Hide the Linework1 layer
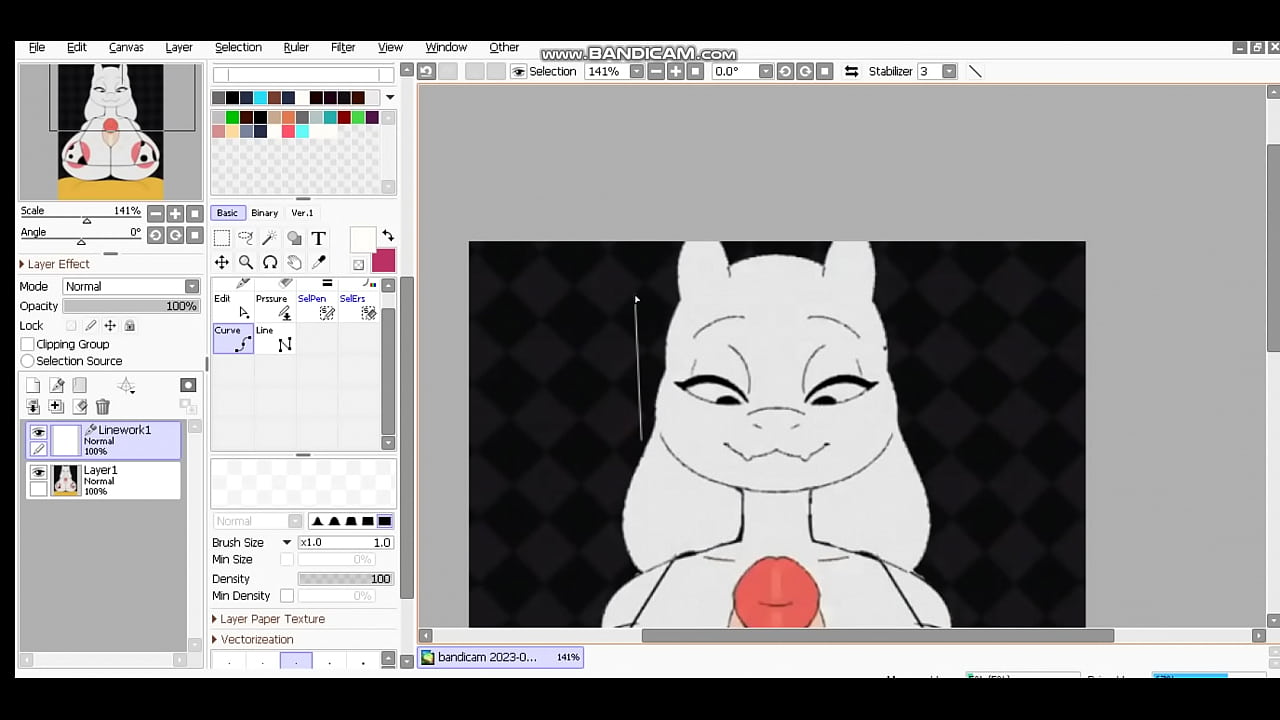The width and height of the screenshot is (1280, 720). click(x=39, y=432)
